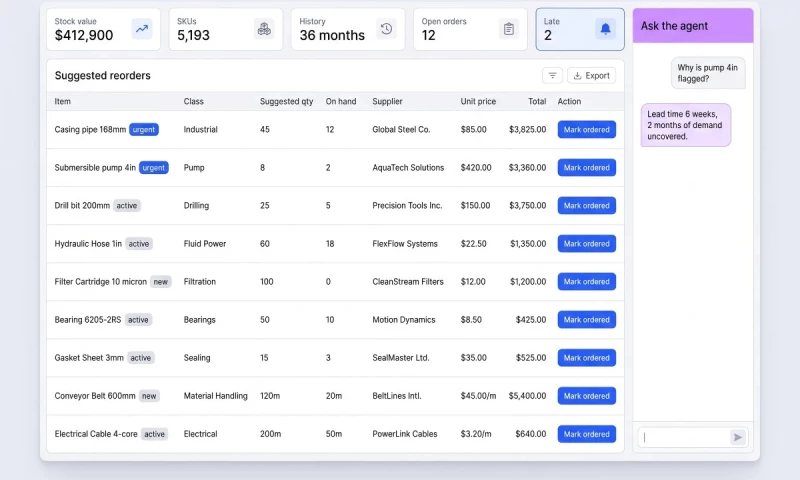This screenshot has width=800, height=480.
Task: Select the Stock value $412,900 card
Action: tap(104, 29)
